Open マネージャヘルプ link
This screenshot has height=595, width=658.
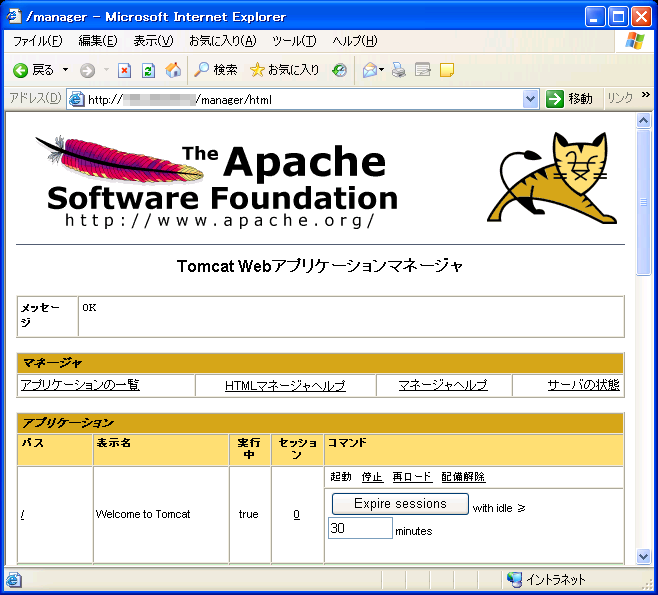tap(443, 384)
